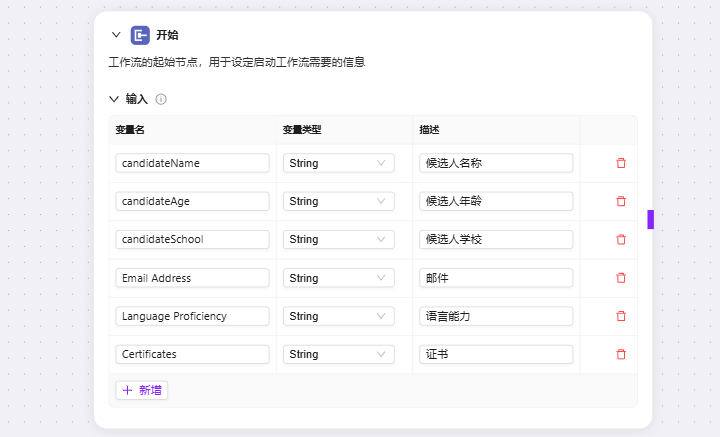Click the purple connector handle on node edge
The image size is (720, 437).
tap(651, 219)
